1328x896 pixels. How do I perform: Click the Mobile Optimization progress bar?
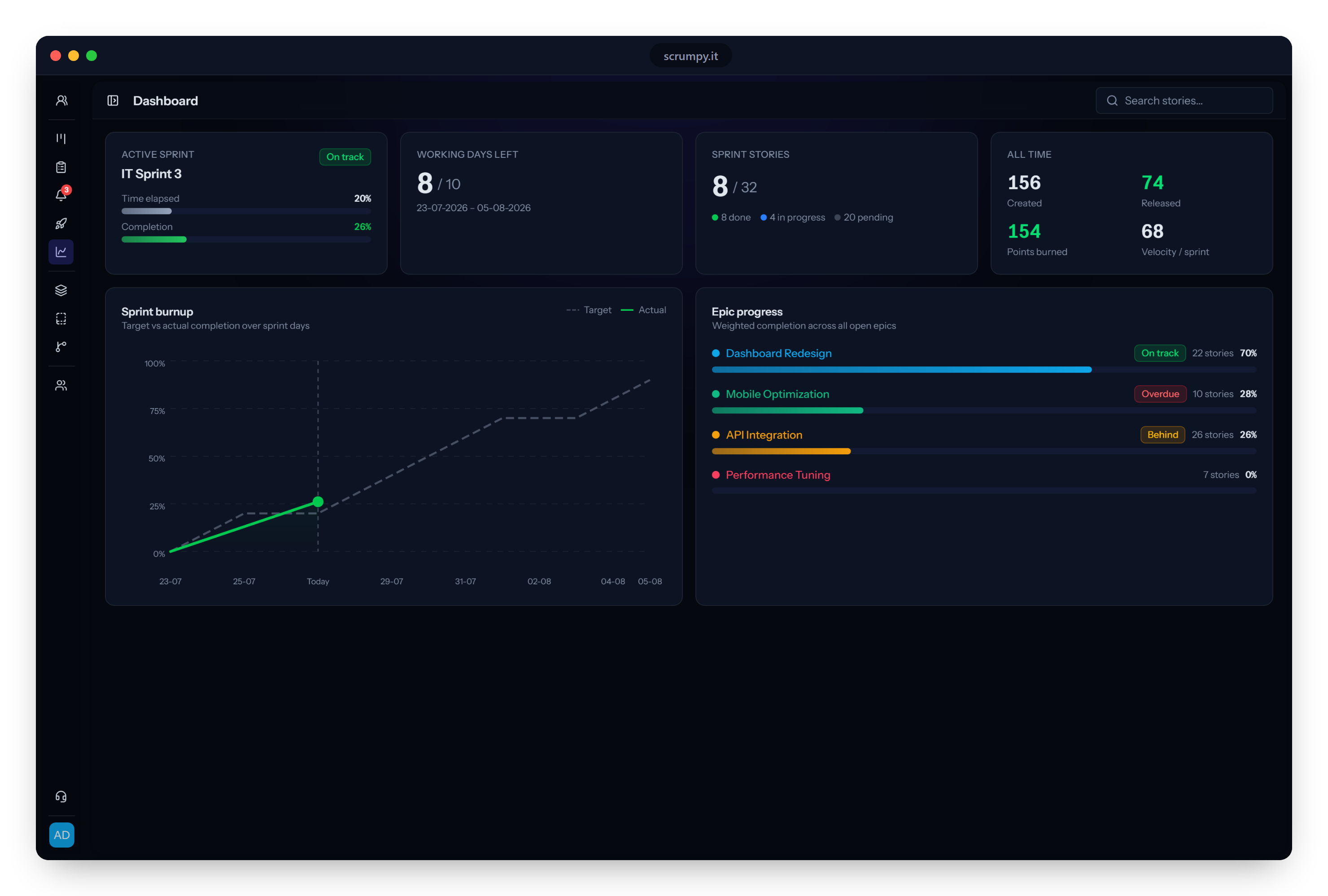pos(984,411)
